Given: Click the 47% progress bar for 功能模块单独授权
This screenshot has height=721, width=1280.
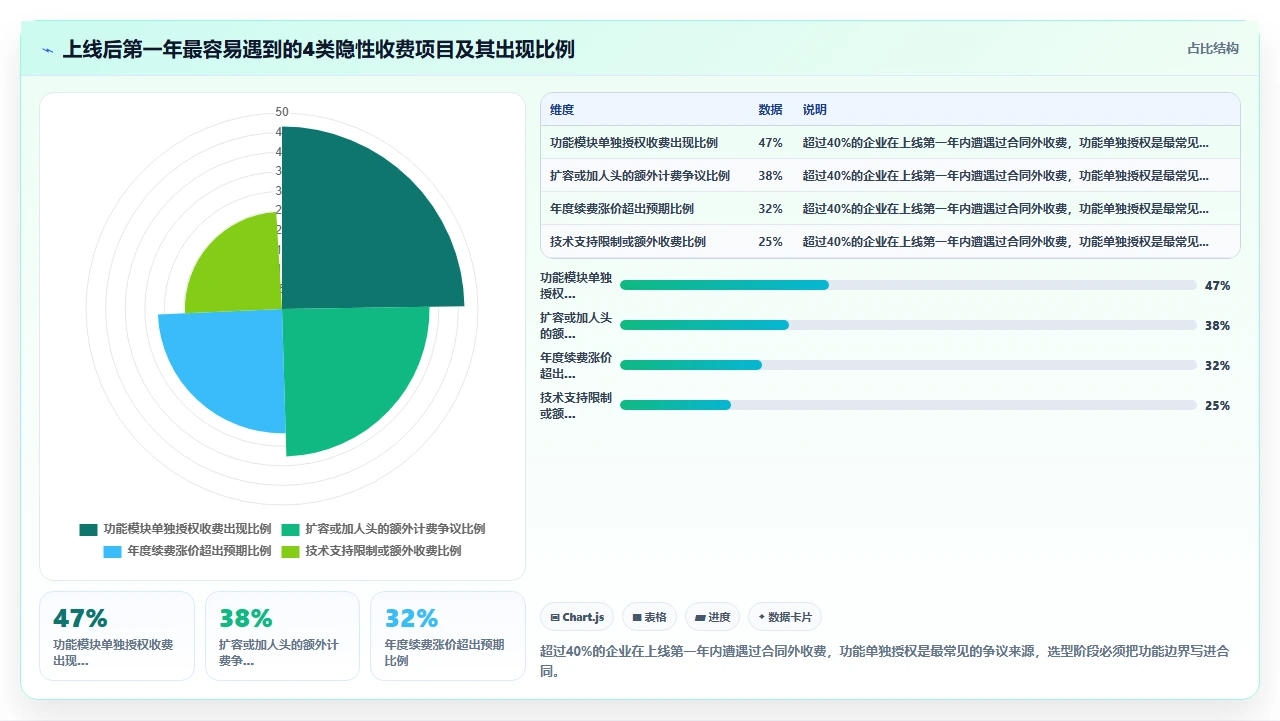Looking at the screenshot, I should (908, 285).
